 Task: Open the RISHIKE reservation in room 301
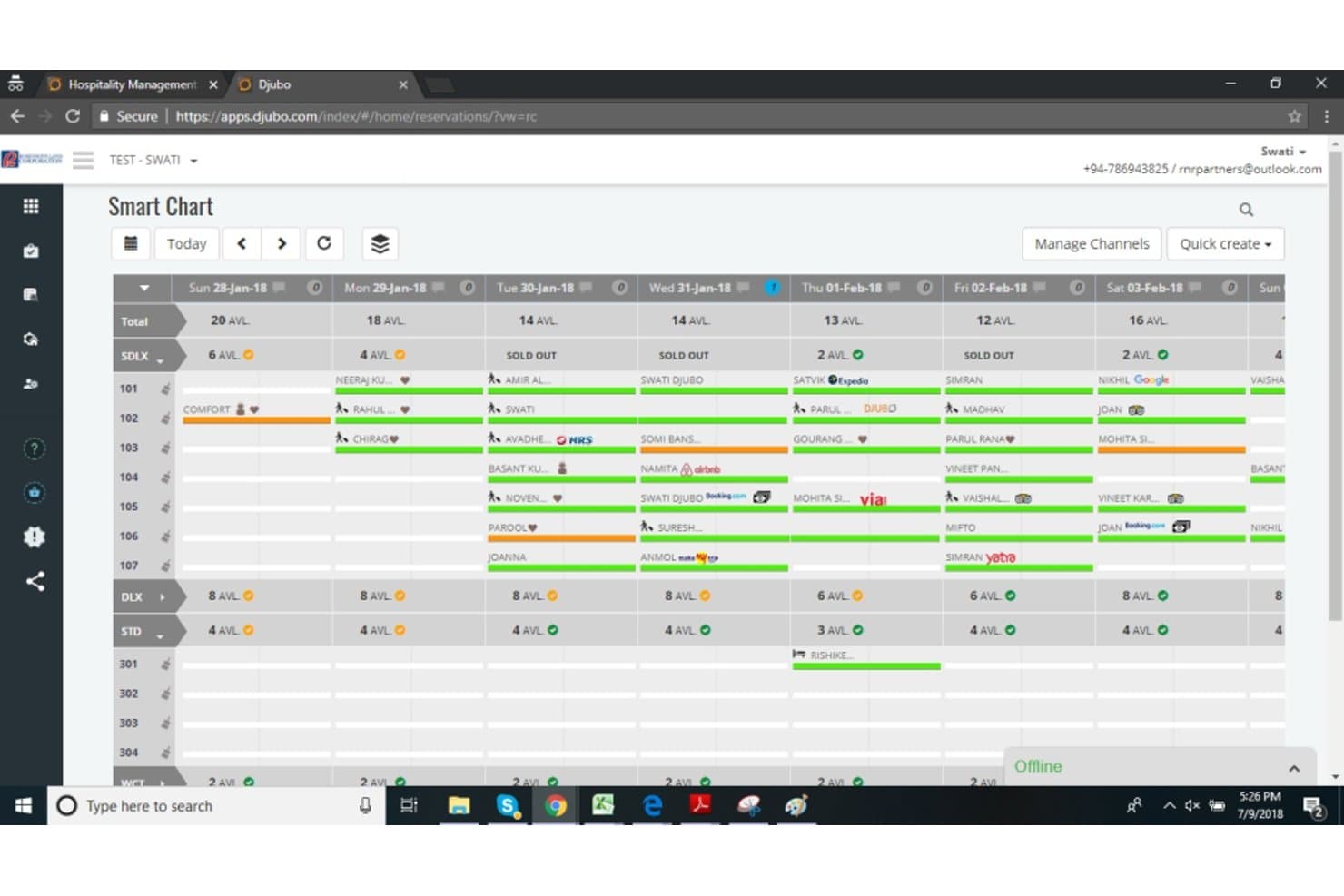(x=865, y=659)
